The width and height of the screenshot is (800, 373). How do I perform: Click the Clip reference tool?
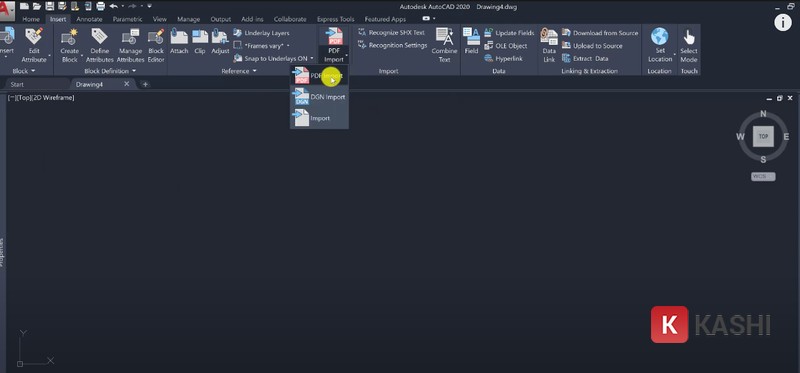199,41
